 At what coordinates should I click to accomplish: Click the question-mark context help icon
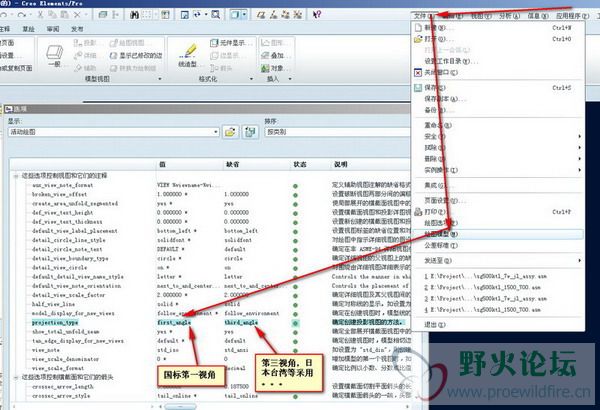[317, 15]
